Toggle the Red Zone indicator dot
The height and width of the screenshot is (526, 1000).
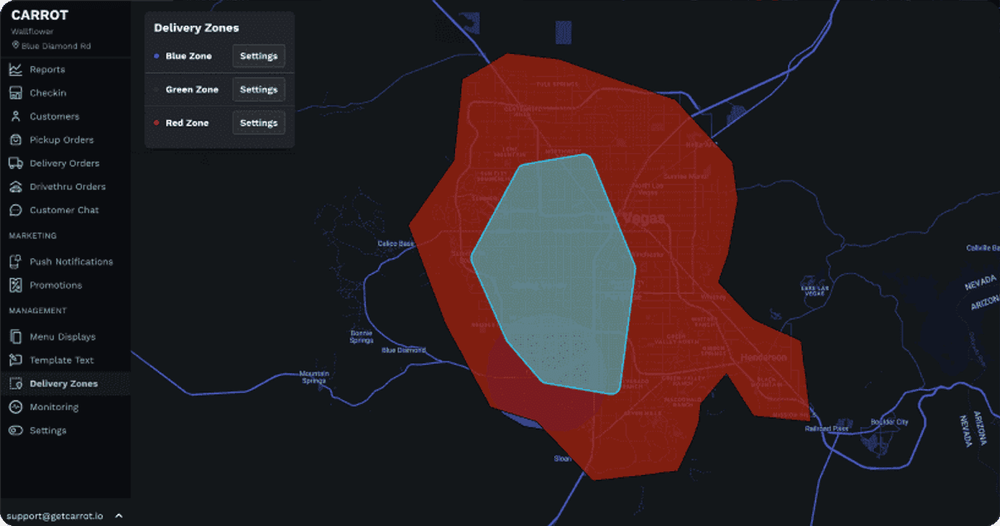[x=158, y=123]
